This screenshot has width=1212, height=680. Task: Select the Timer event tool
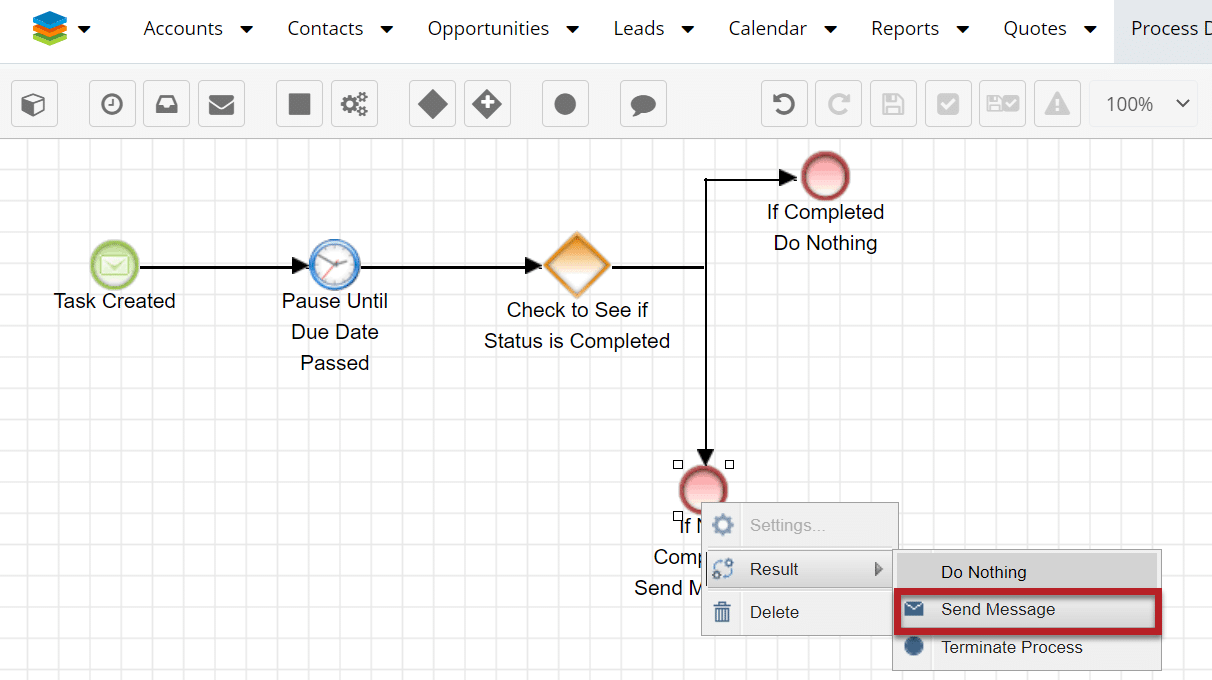tap(111, 103)
